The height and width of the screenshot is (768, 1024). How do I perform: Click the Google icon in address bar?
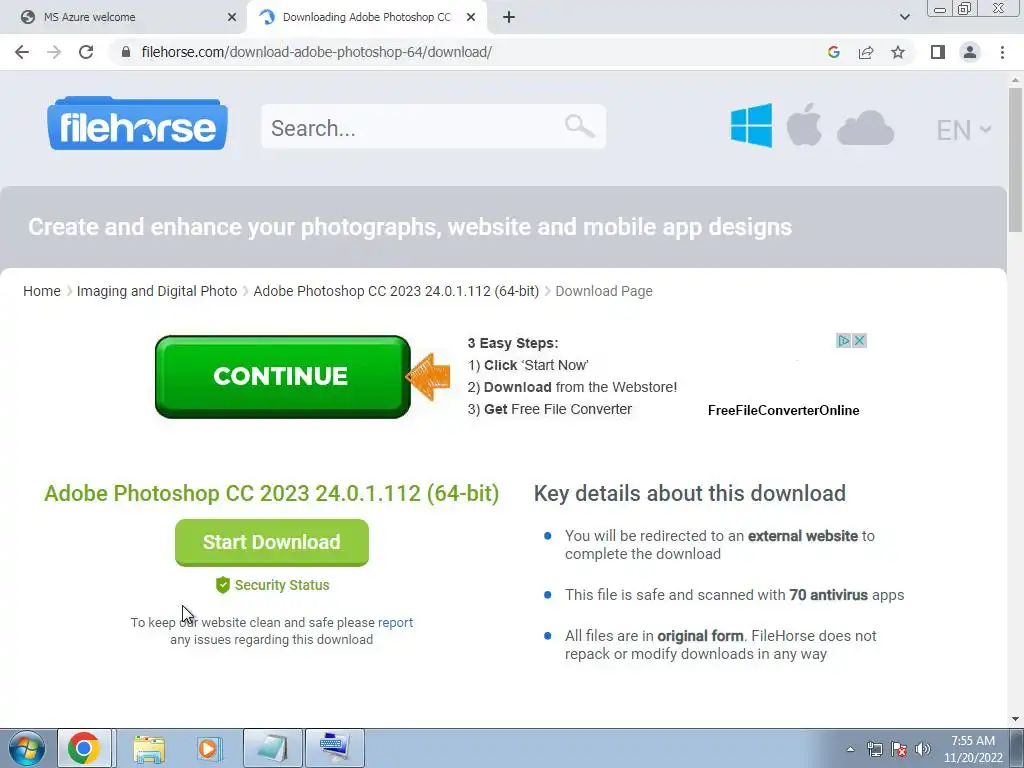[833, 52]
